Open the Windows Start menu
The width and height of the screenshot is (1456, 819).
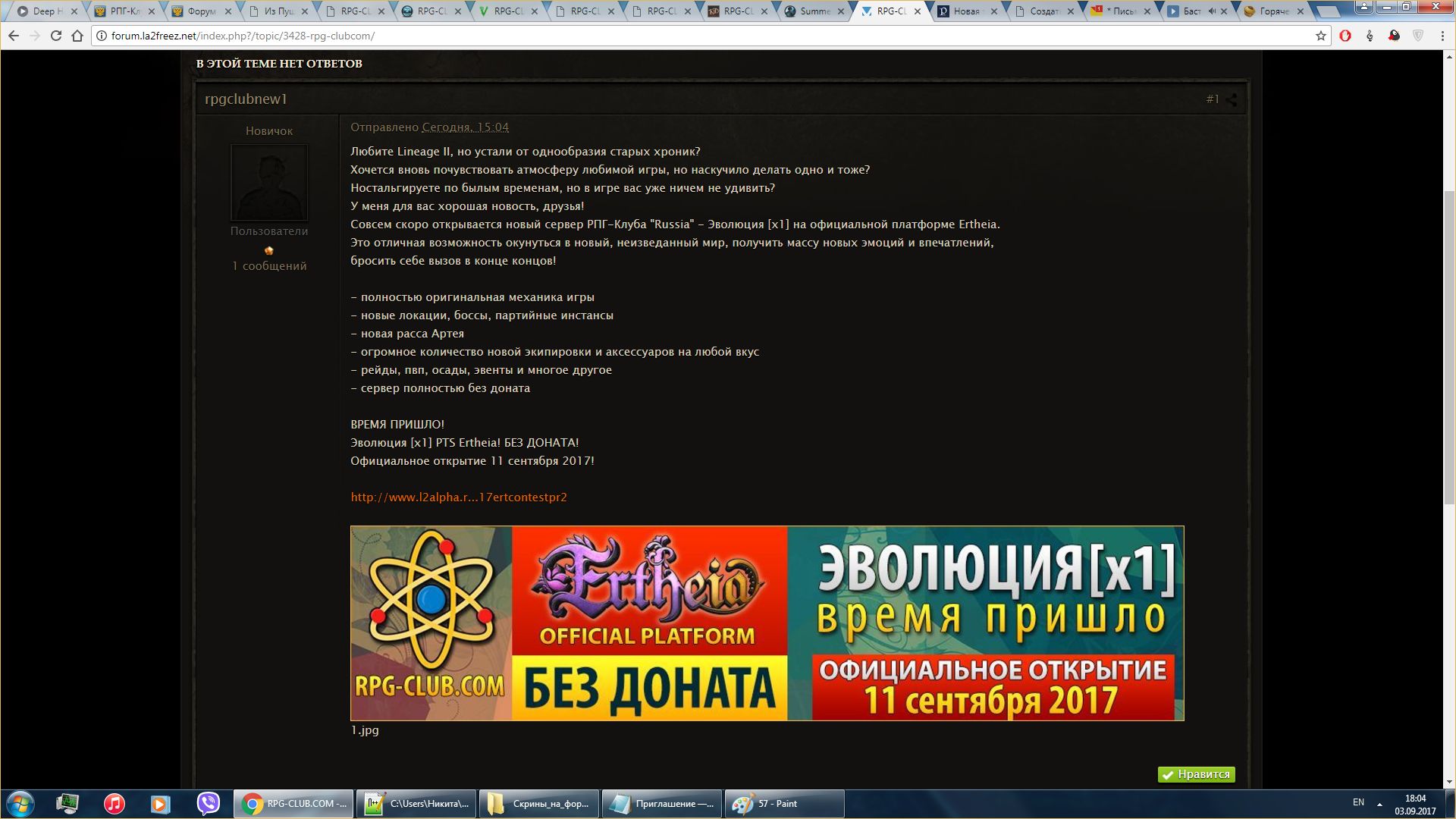[20, 804]
